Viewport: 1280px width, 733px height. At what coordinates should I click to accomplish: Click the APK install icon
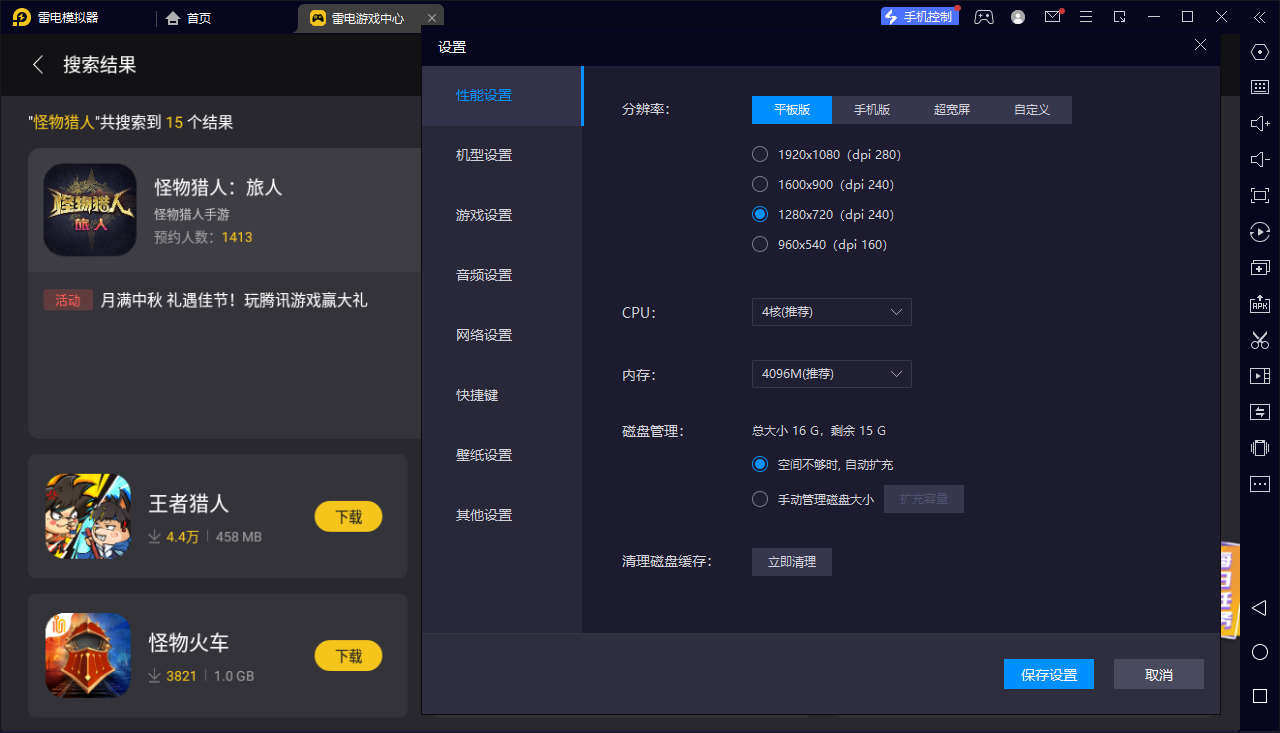pyautogui.click(x=1260, y=304)
